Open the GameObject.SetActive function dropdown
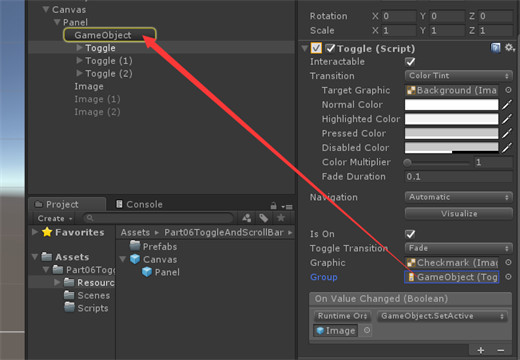 pos(442,316)
